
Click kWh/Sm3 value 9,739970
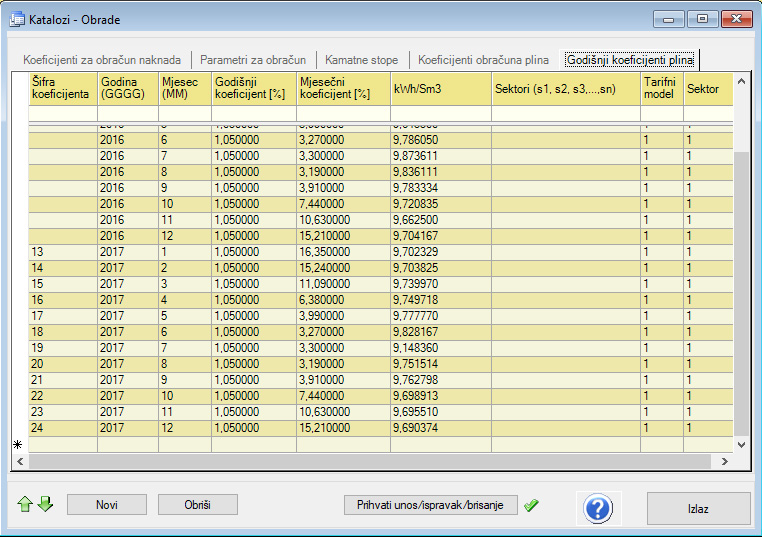click(x=441, y=284)
